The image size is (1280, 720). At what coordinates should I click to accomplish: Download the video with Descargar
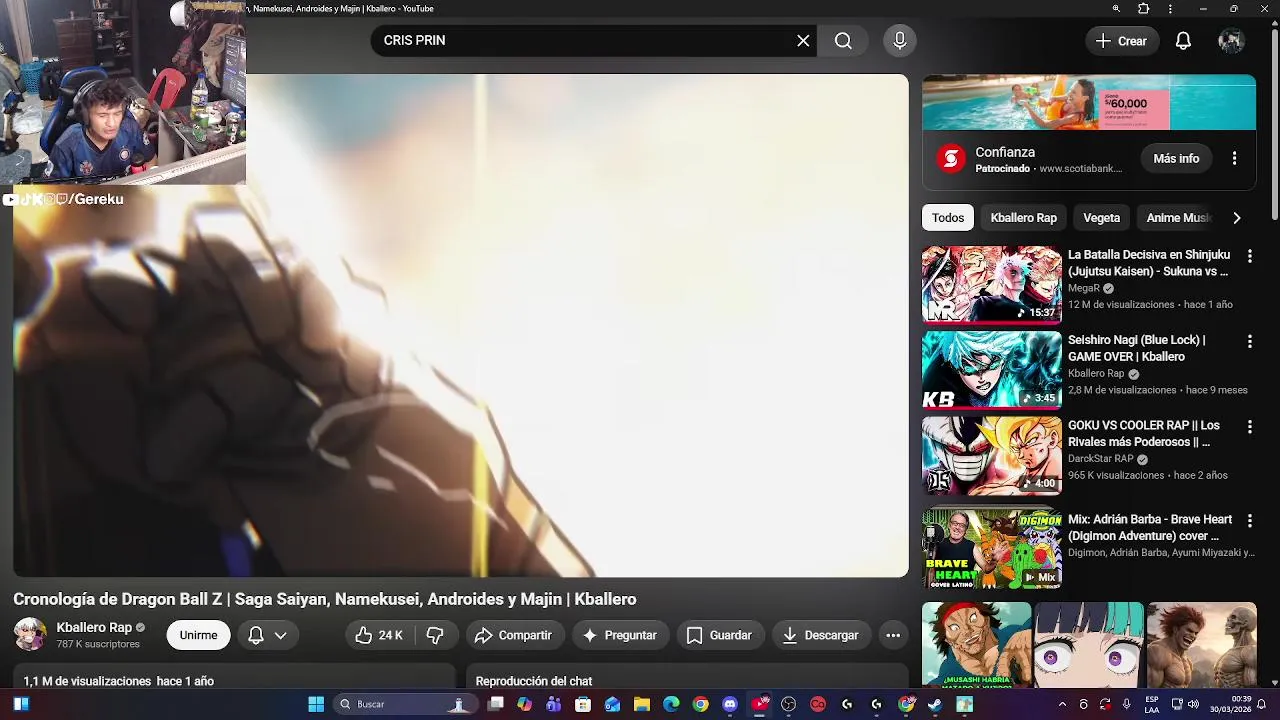pos(820,635)
